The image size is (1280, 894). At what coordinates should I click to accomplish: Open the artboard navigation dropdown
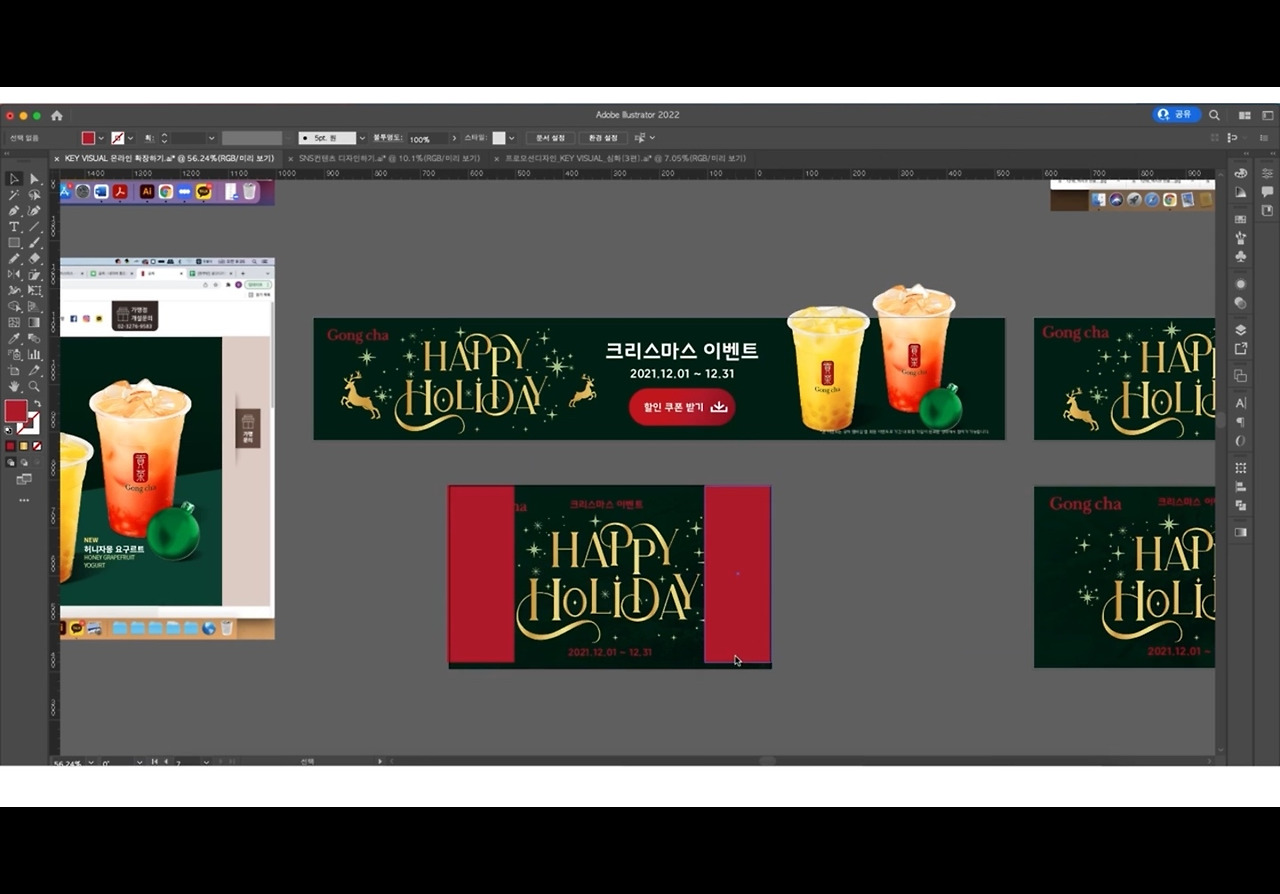coord(206,762)
